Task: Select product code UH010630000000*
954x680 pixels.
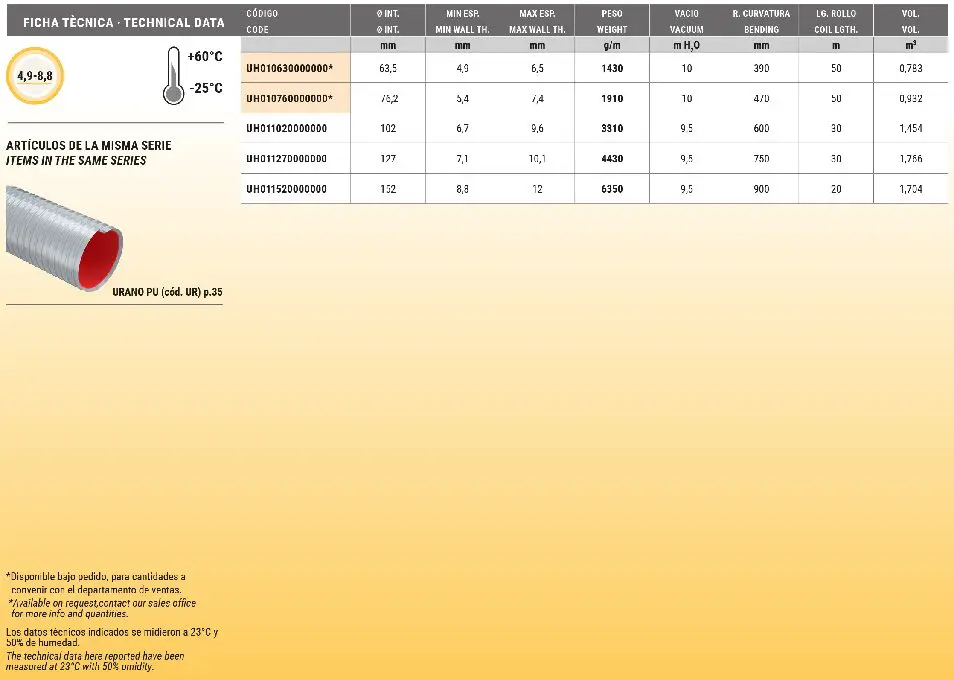Action: [x=289, y=68]
